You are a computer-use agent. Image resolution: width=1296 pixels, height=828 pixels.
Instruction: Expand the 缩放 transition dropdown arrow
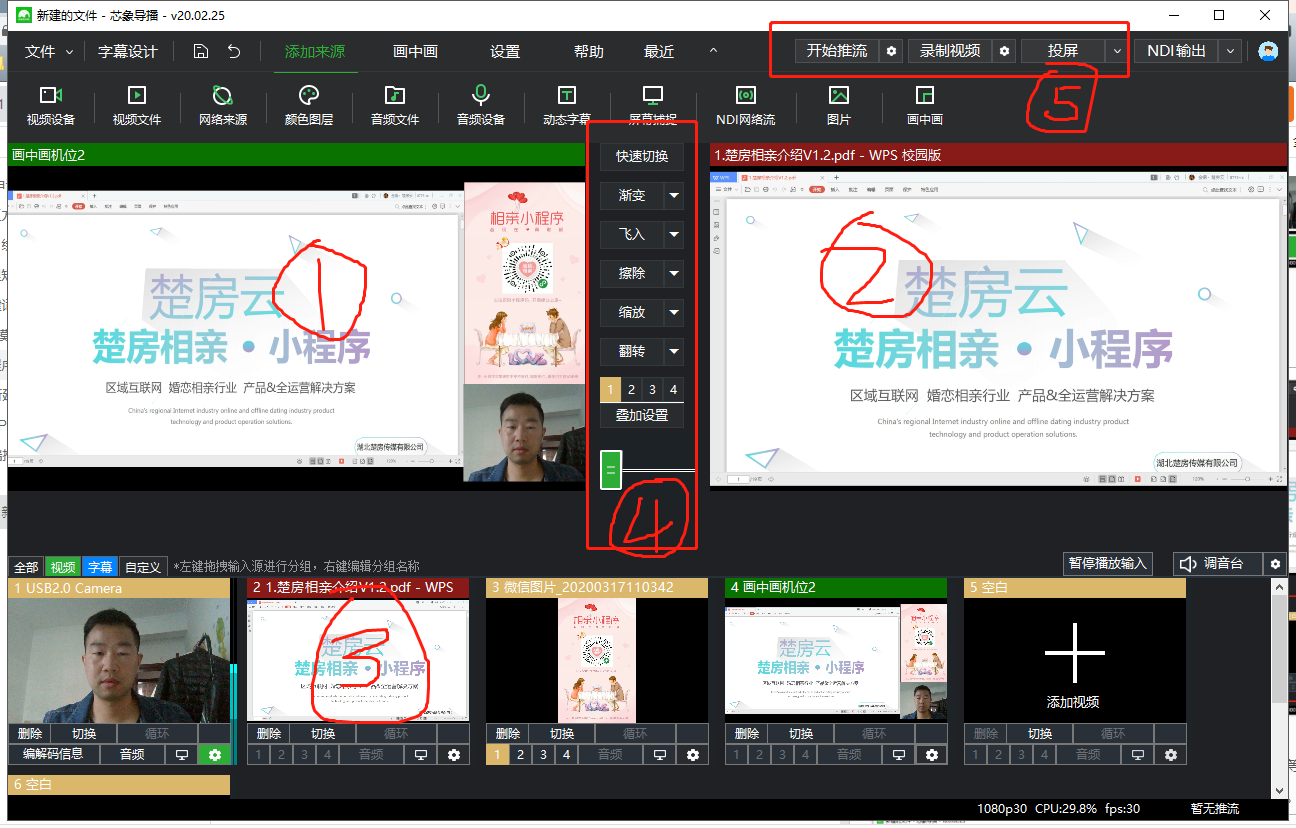click(x=674, y=312)
